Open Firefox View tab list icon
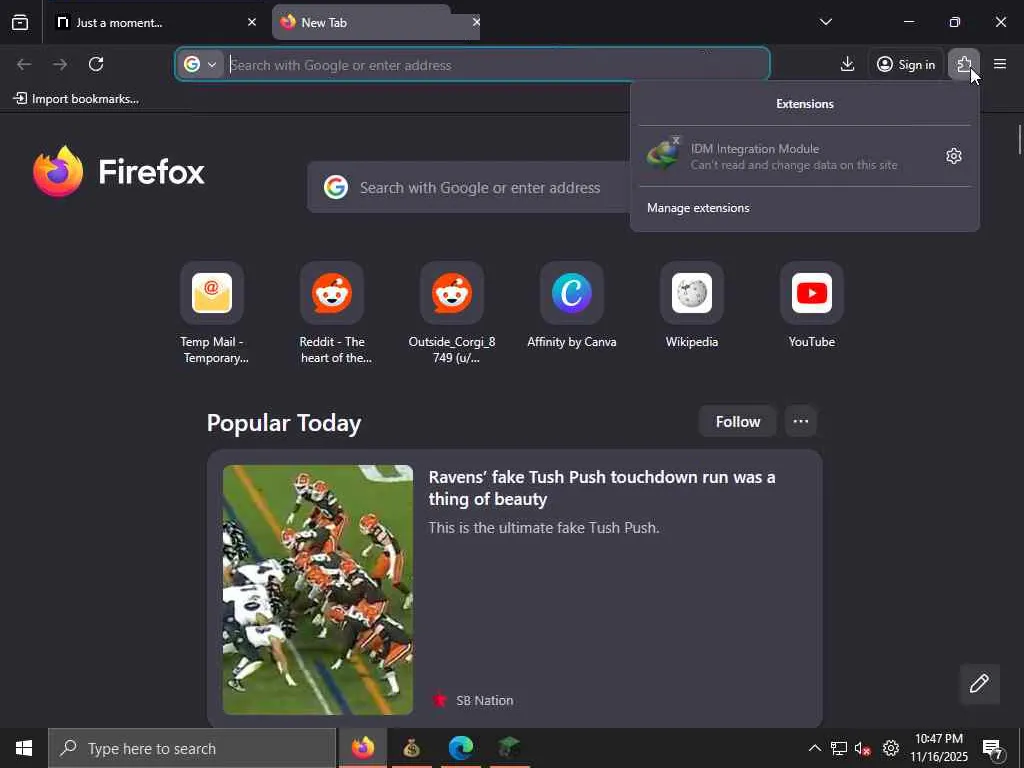The height and width of the screenshot is (768, 1024). [20, 22]
